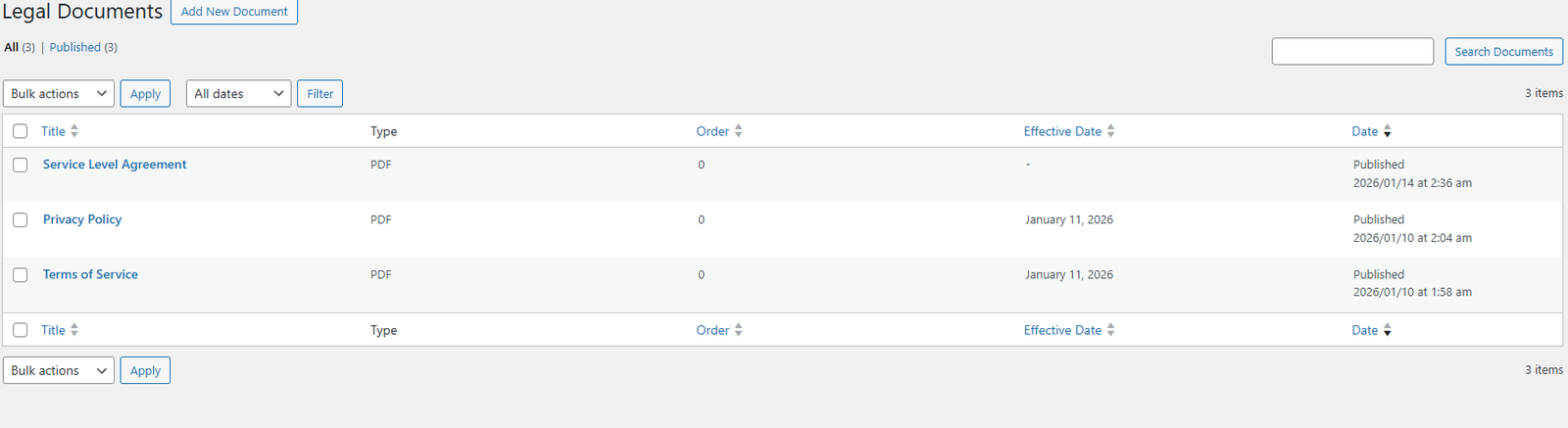The image size is (1568, 428).
Task: Click footer Effective Date sort icon
Action: [1110, 330]
